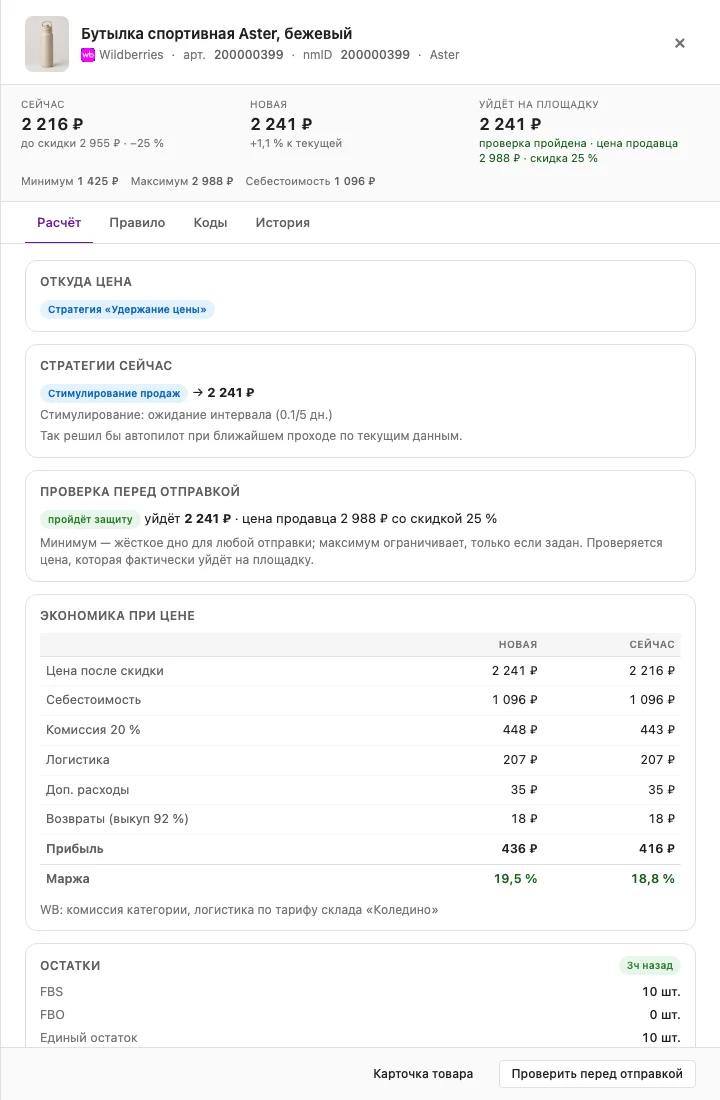Image resolution: width=720 pixels, height=1100 pixels.
Task: Open the Коды tab
Action: pos(210,222)
